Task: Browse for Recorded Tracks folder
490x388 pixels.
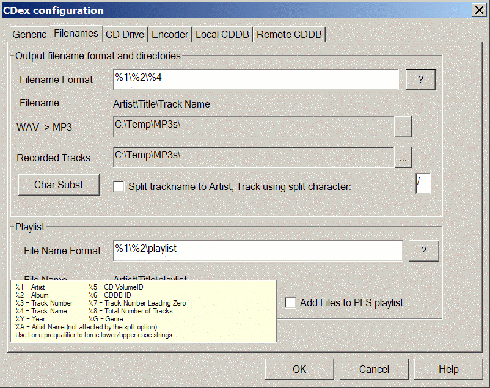Action: [x=403, y=157]
